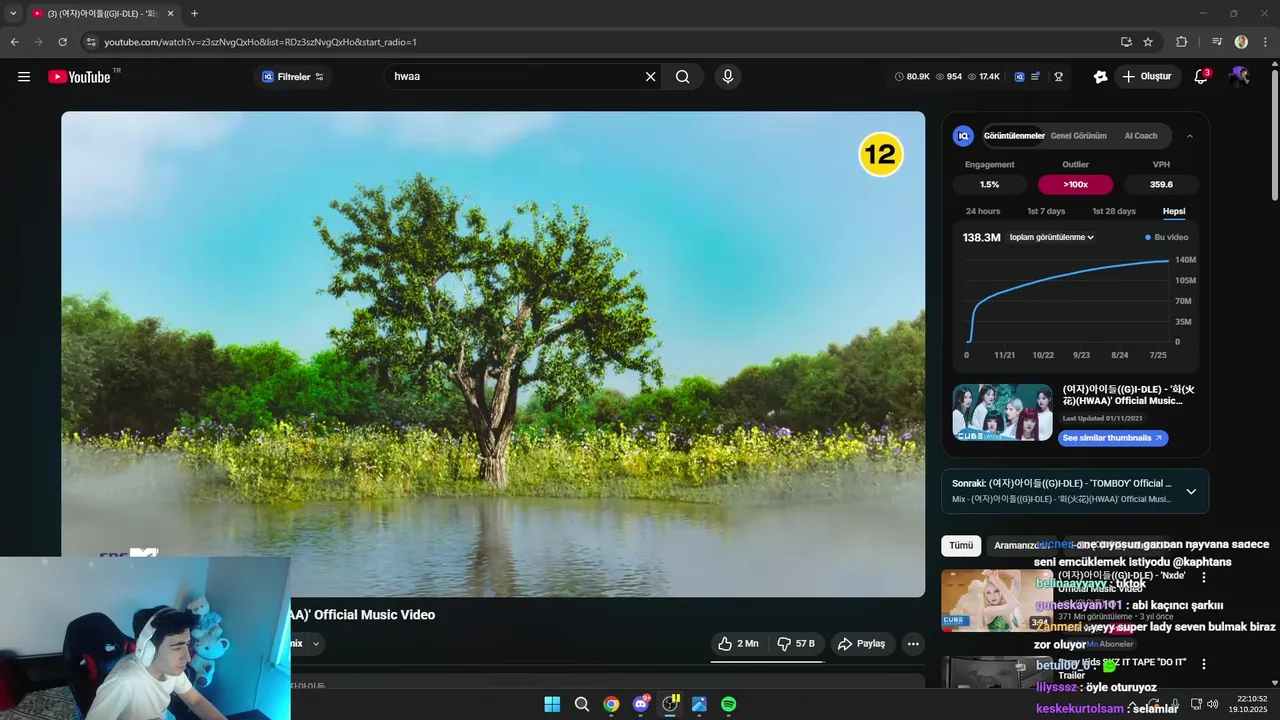Open the Filtreler filter button

coord(293,77)
